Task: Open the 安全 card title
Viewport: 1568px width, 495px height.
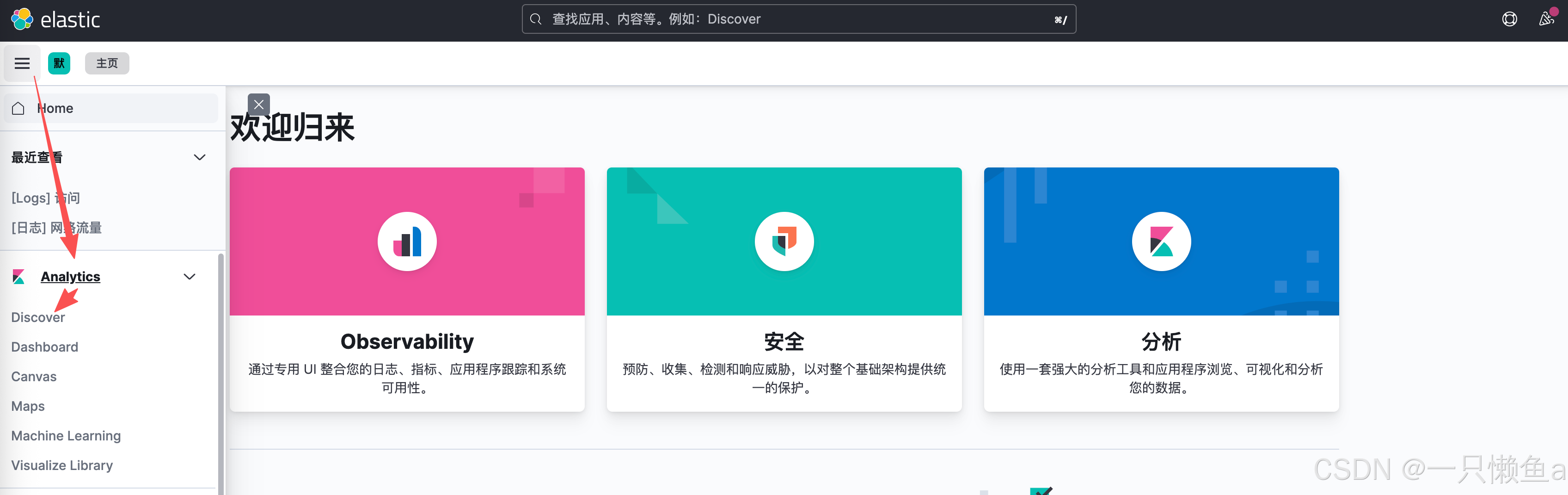Action: (784, 341)
